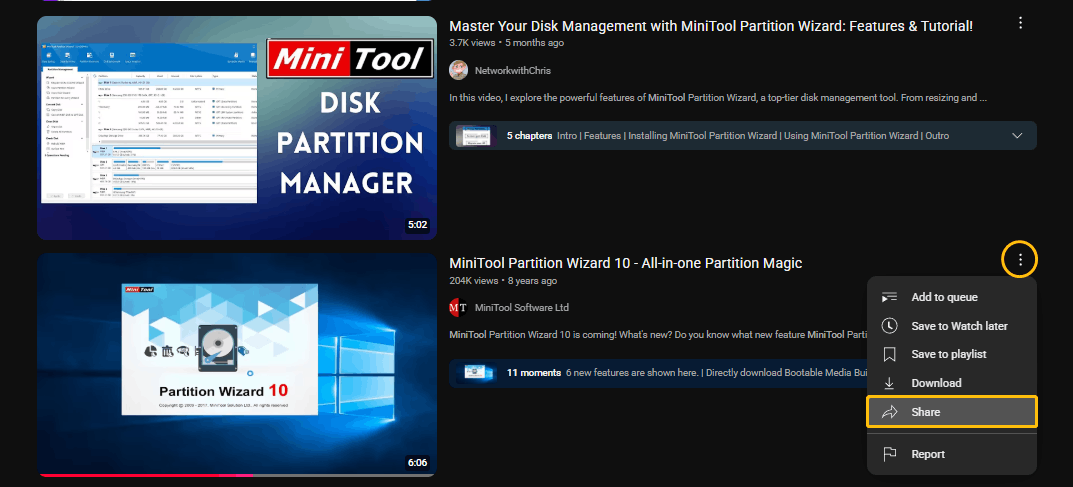Click the 6:06 duration badge
The image size is (1073, 487).
coord(417,462)
